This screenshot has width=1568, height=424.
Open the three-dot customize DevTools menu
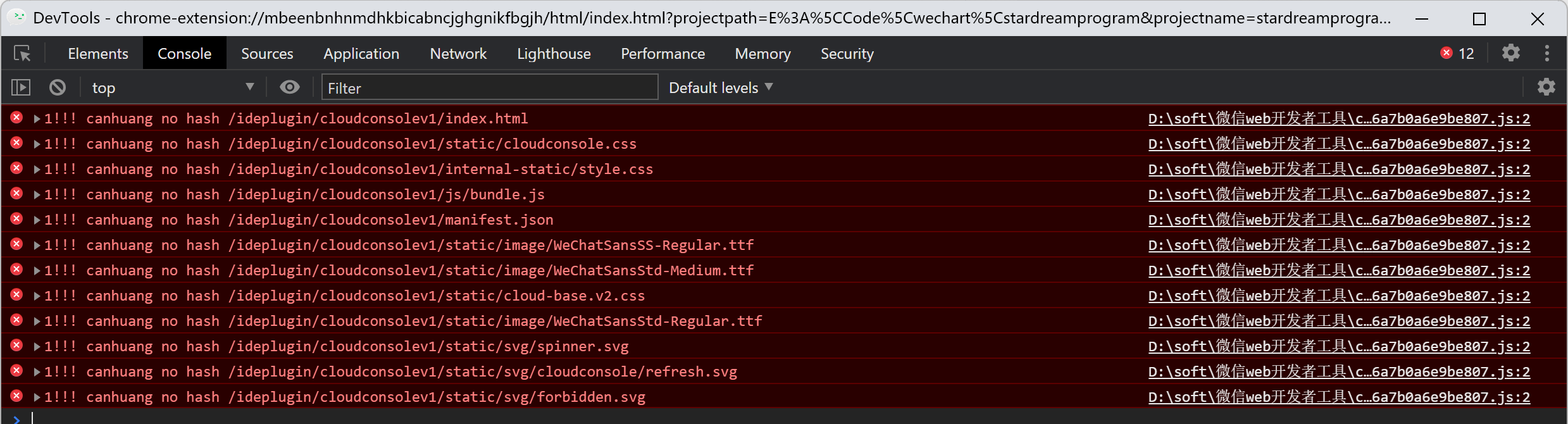[x=1546, y=53]
